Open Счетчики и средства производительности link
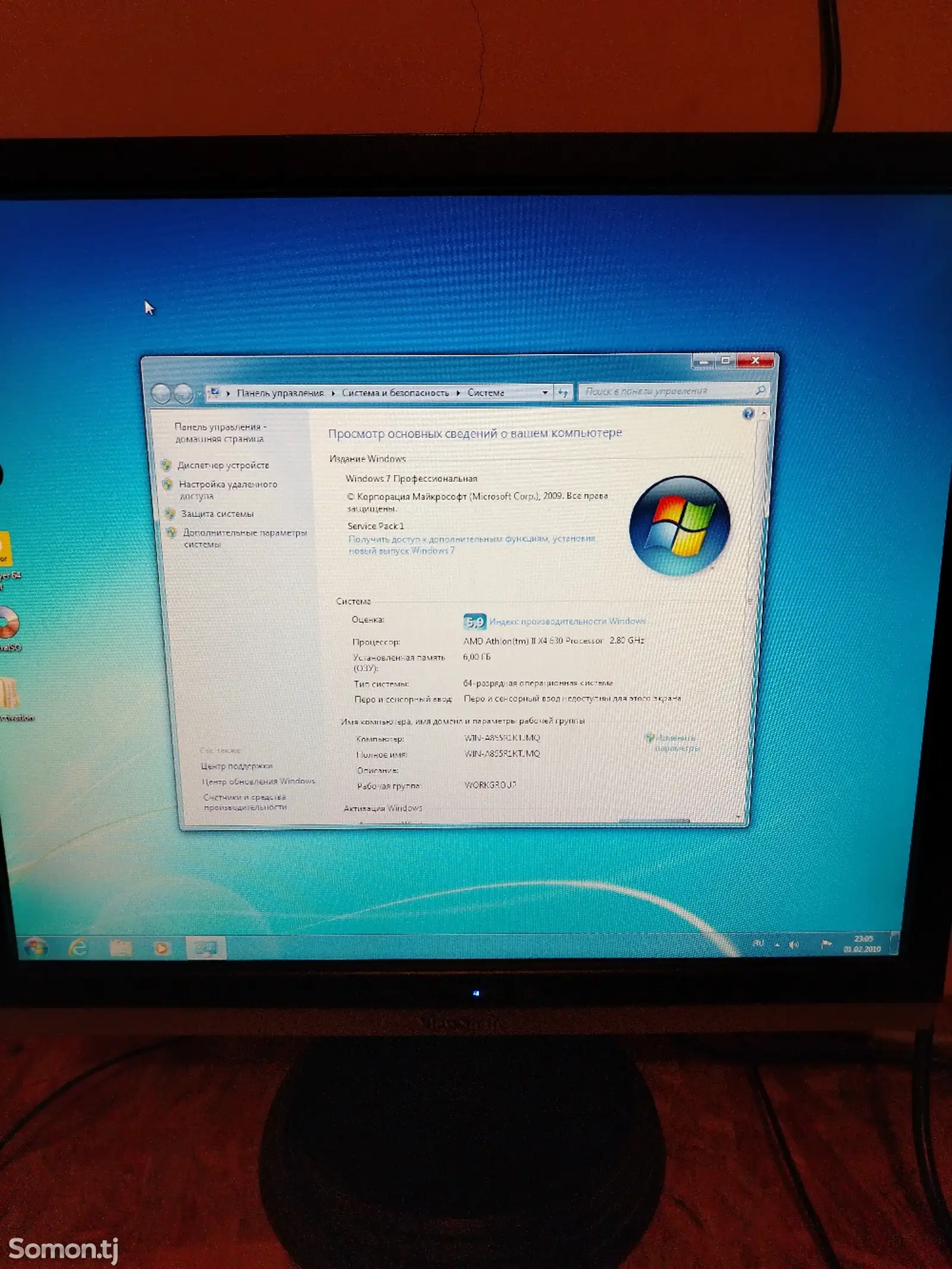The height and width of the screenshot is (1269, 952). (x=245, y=802)
